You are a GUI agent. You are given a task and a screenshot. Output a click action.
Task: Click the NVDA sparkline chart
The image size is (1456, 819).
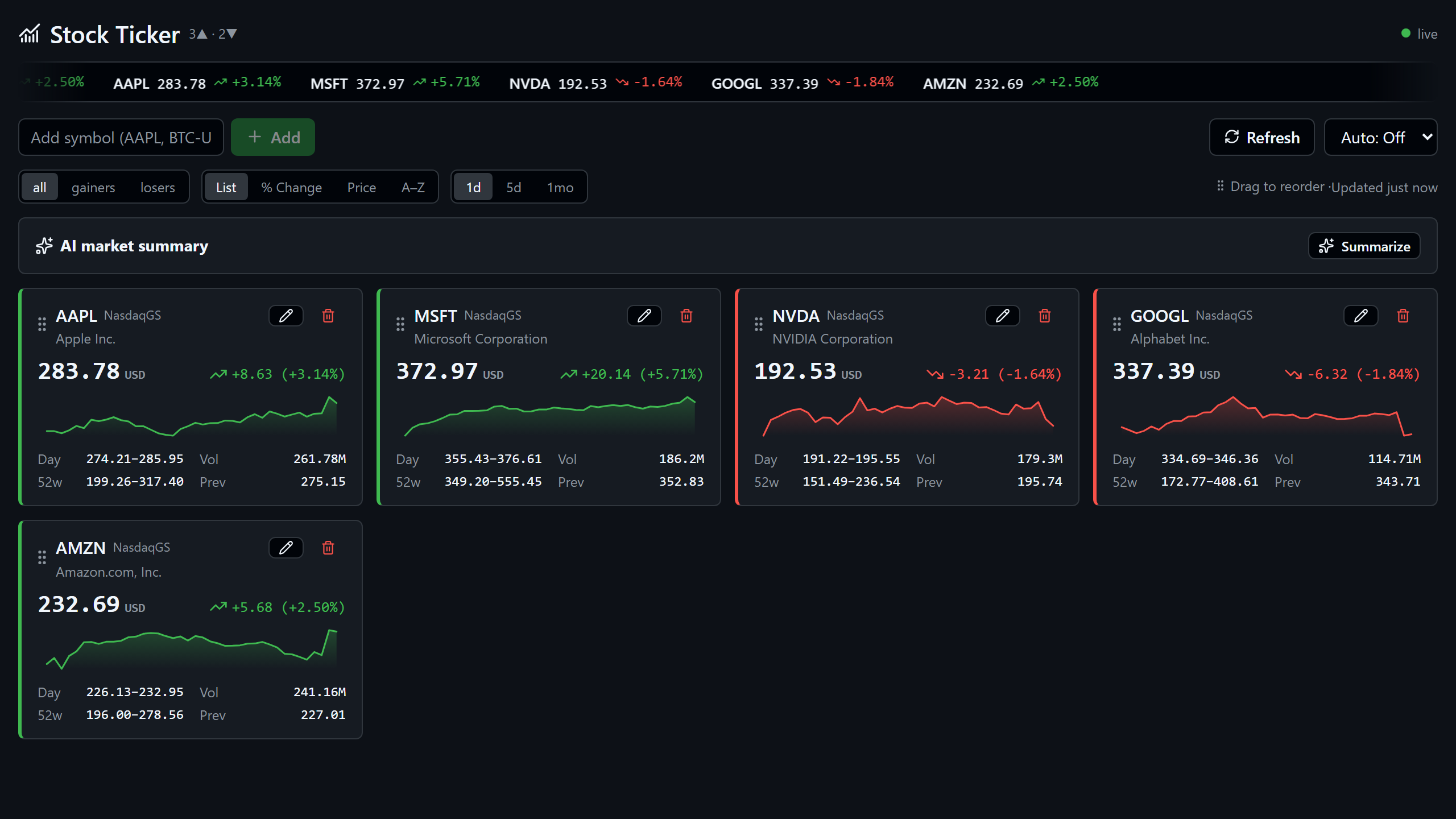pyautogui.click(x=908, y=416)
